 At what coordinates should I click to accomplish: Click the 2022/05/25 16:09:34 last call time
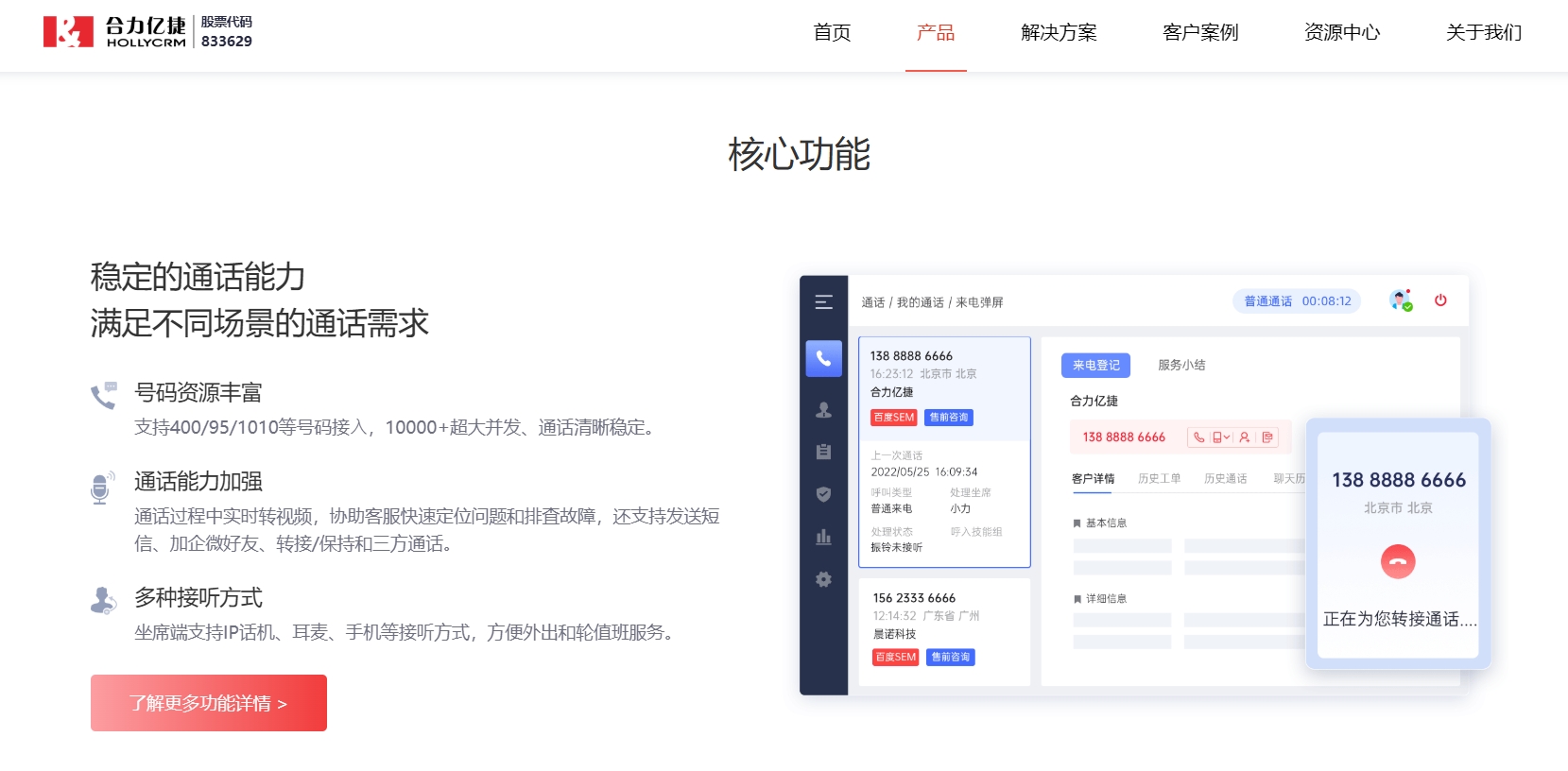click(924, 472)
